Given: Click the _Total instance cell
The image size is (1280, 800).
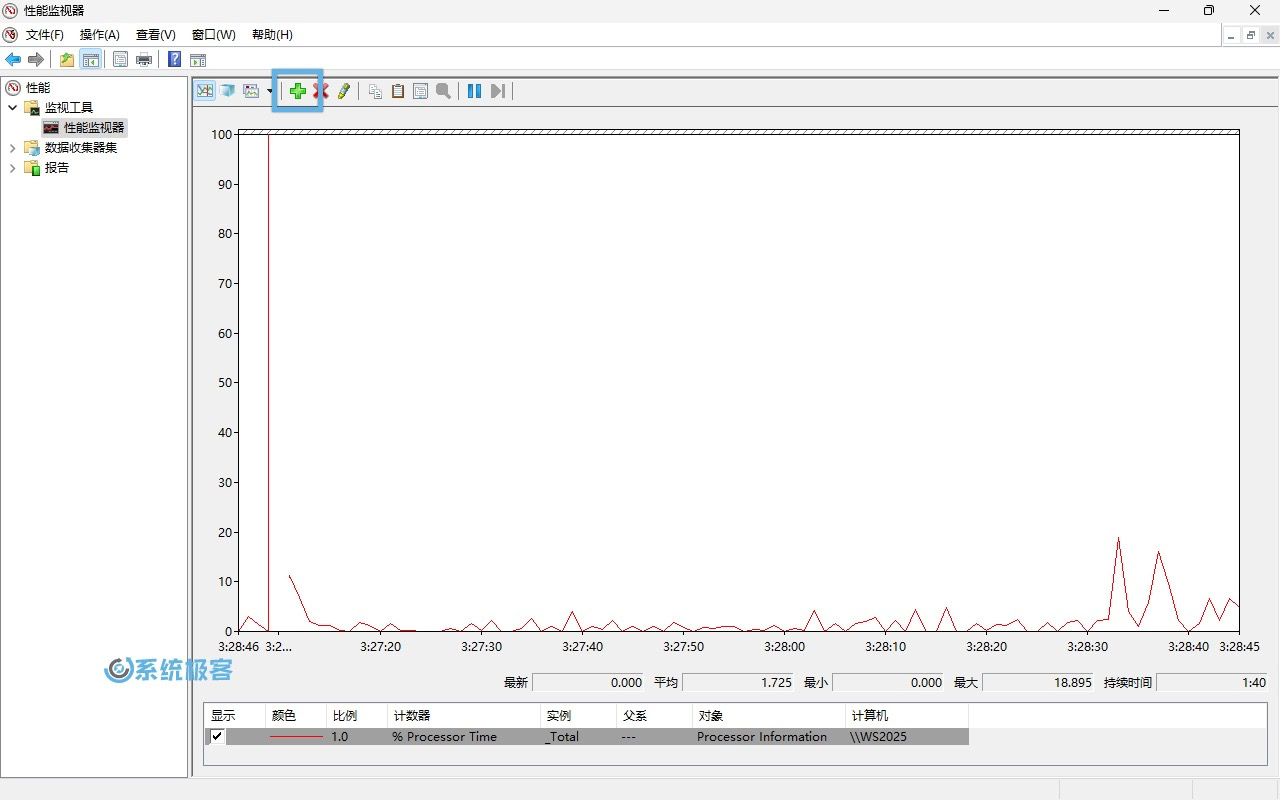Looking at the screenshot, I should (562, 737).
